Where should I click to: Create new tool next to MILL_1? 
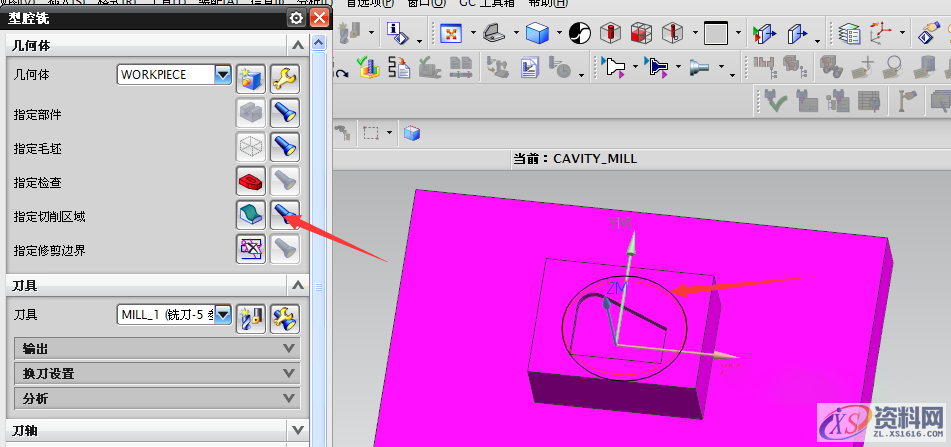(x=251, y=316)
